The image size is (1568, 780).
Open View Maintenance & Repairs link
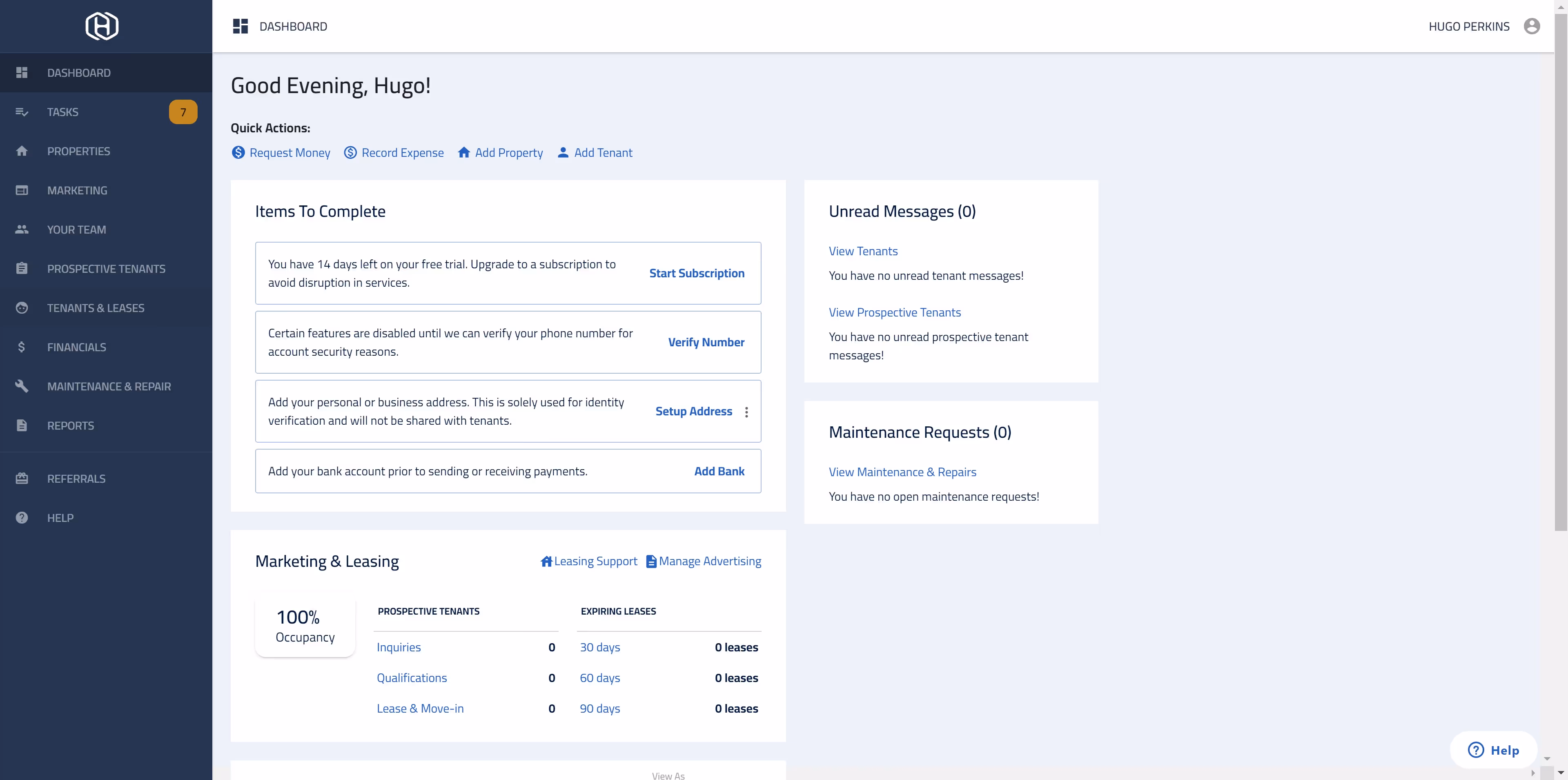click(x=902, y=472)
